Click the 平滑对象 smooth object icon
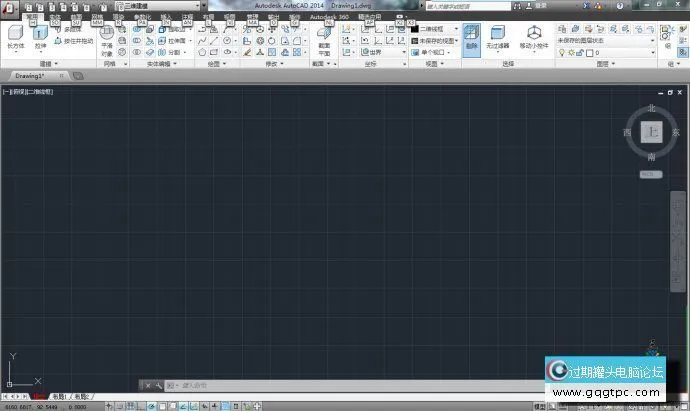The width and height of the screenshot is (690, 411). pyautogui.click(x=107, y=40)
